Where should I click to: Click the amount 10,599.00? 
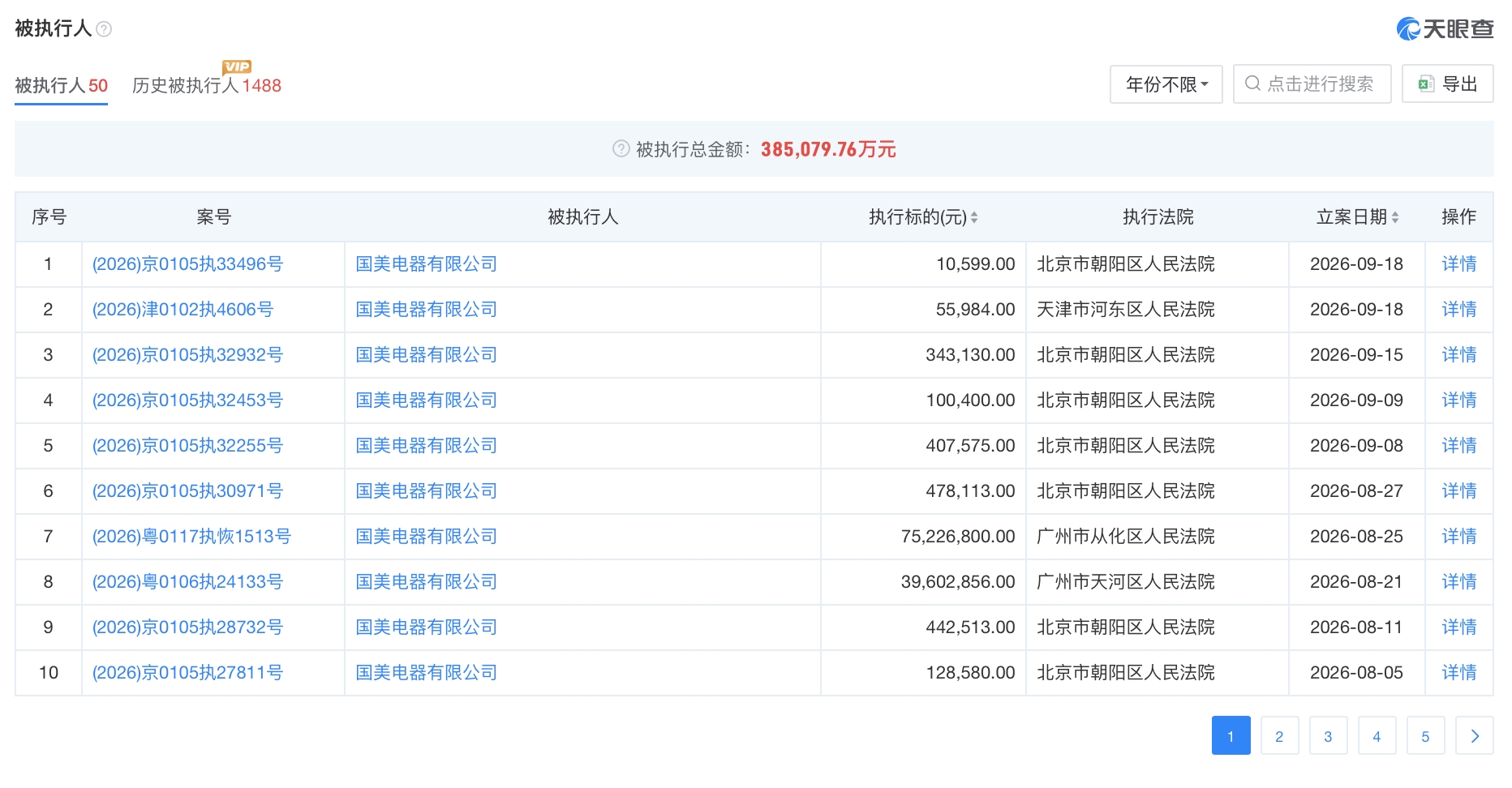(976, 264)
